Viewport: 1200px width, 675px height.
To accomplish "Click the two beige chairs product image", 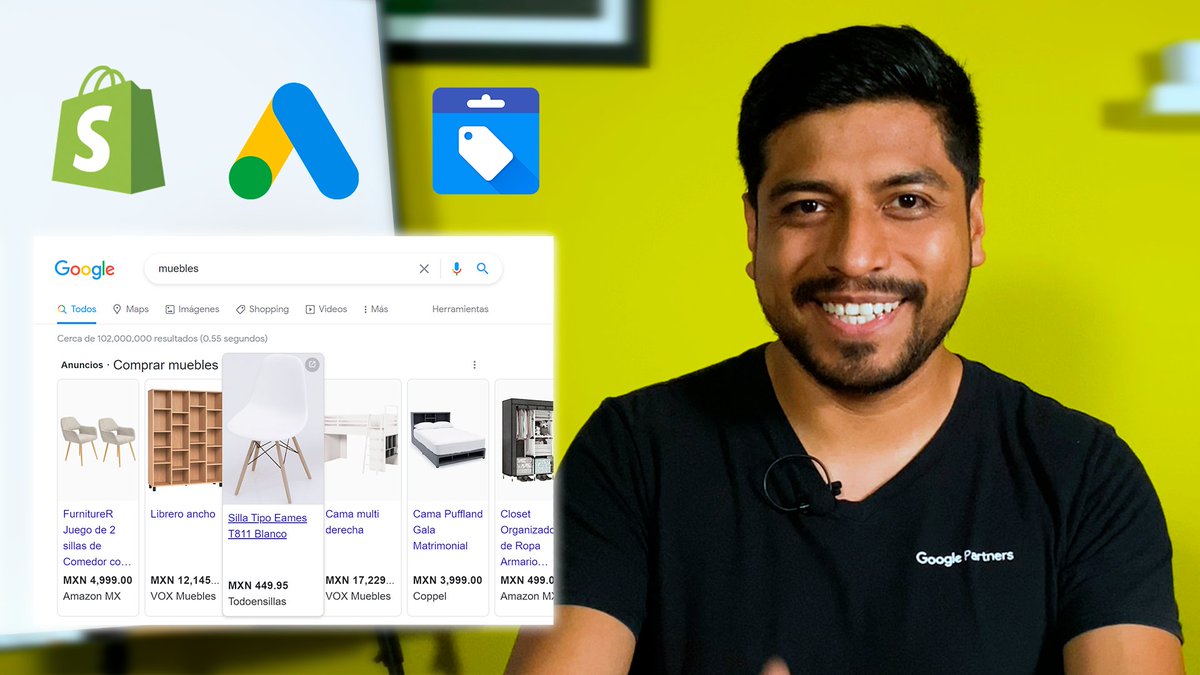I will coord(98,440).
